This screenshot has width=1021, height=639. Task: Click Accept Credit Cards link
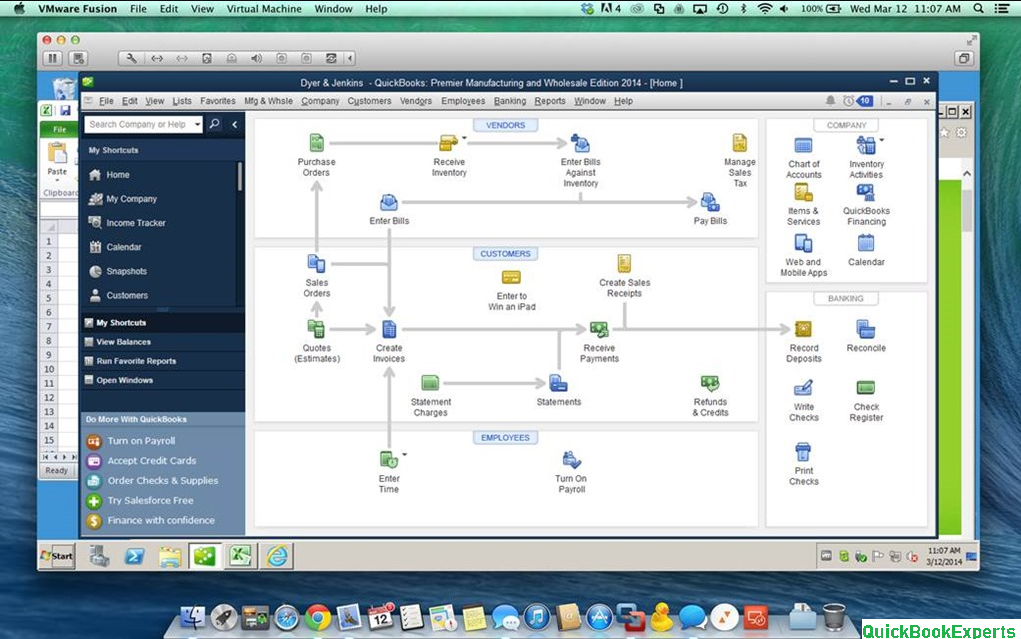(152, 461)
